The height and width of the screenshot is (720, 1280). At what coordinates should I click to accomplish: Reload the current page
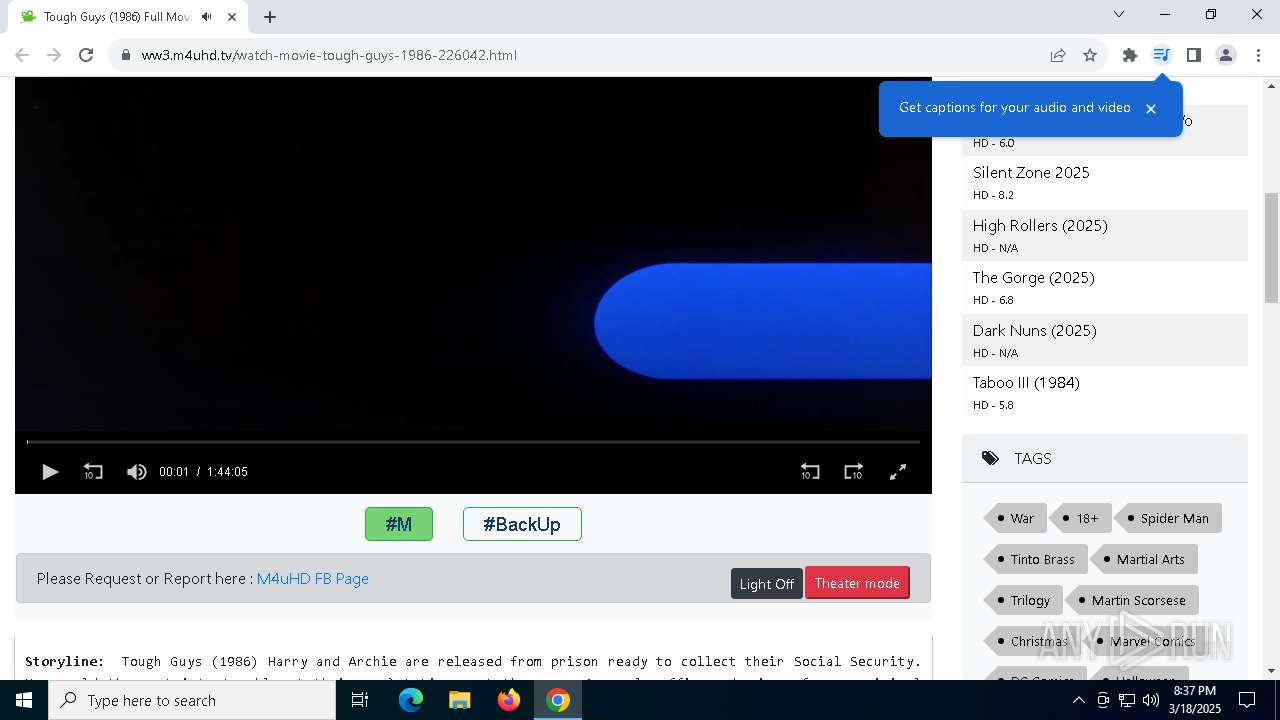click(x=86, y=55)
